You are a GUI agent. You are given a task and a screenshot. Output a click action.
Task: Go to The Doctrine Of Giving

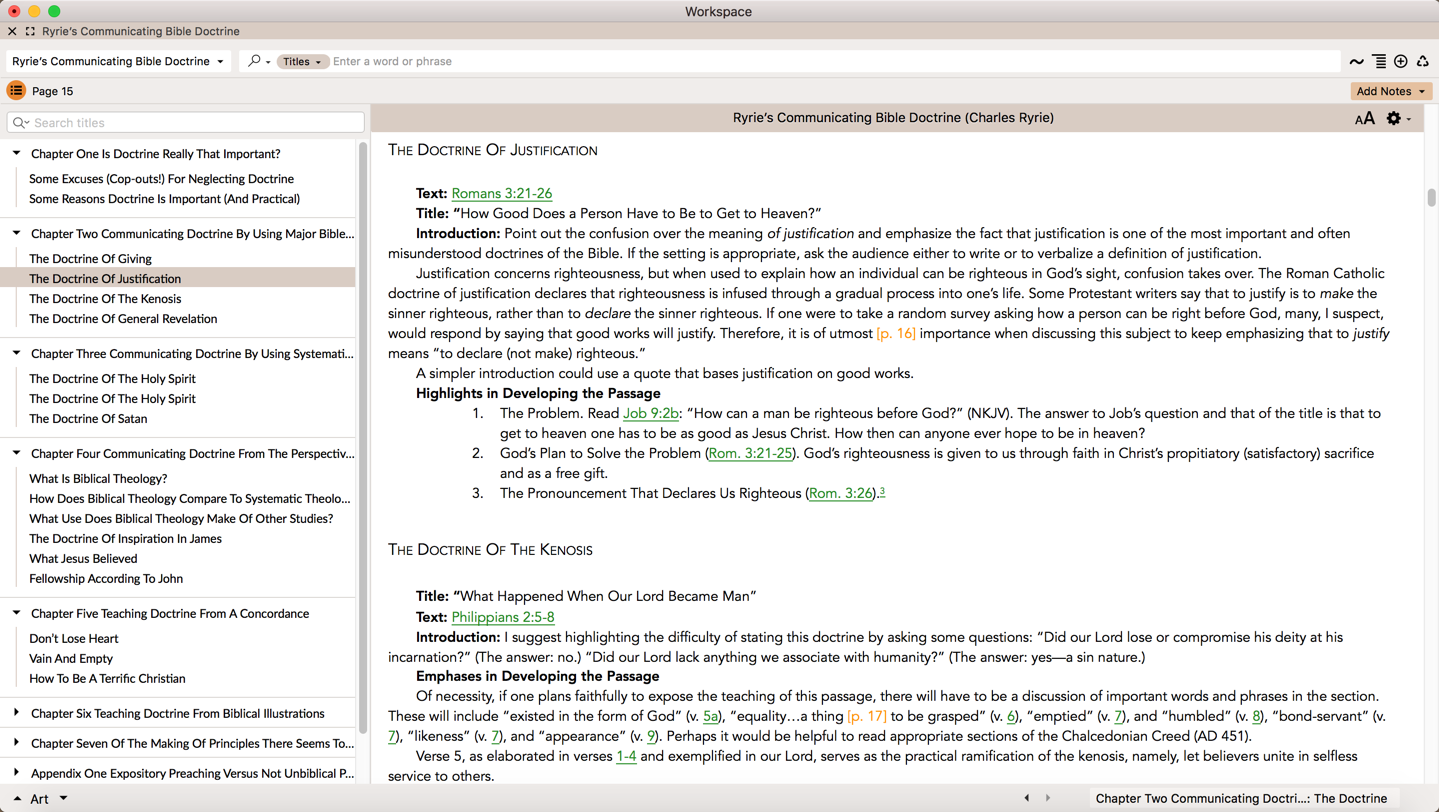point(90,259)
